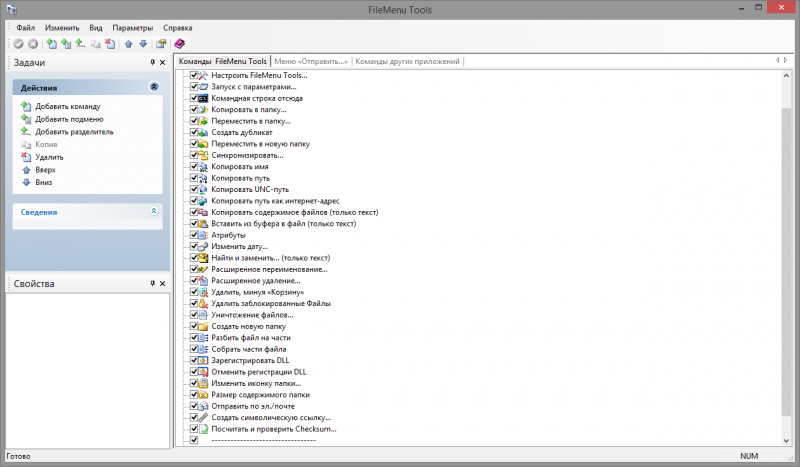Click Вниз action link
Viewport: 800px width, 467px height.
click(x=44, y=182)
